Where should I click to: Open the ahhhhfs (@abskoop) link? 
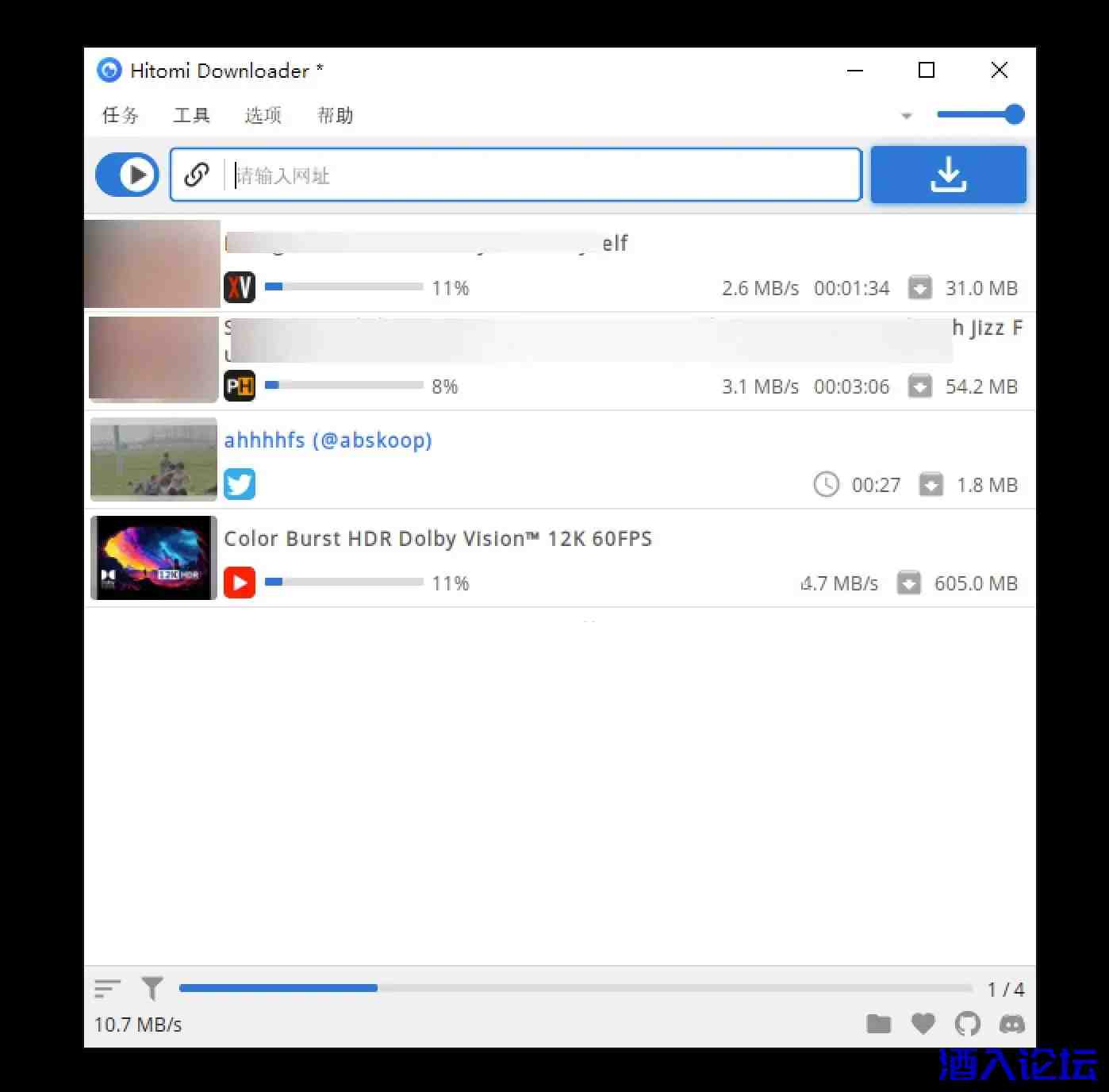(x=328, y=440)
